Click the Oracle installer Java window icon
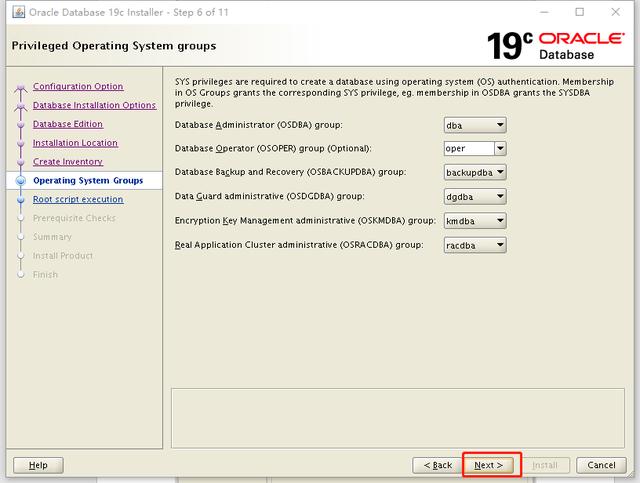The height and width of the screenshot is (483, 640). coord(18,12)
